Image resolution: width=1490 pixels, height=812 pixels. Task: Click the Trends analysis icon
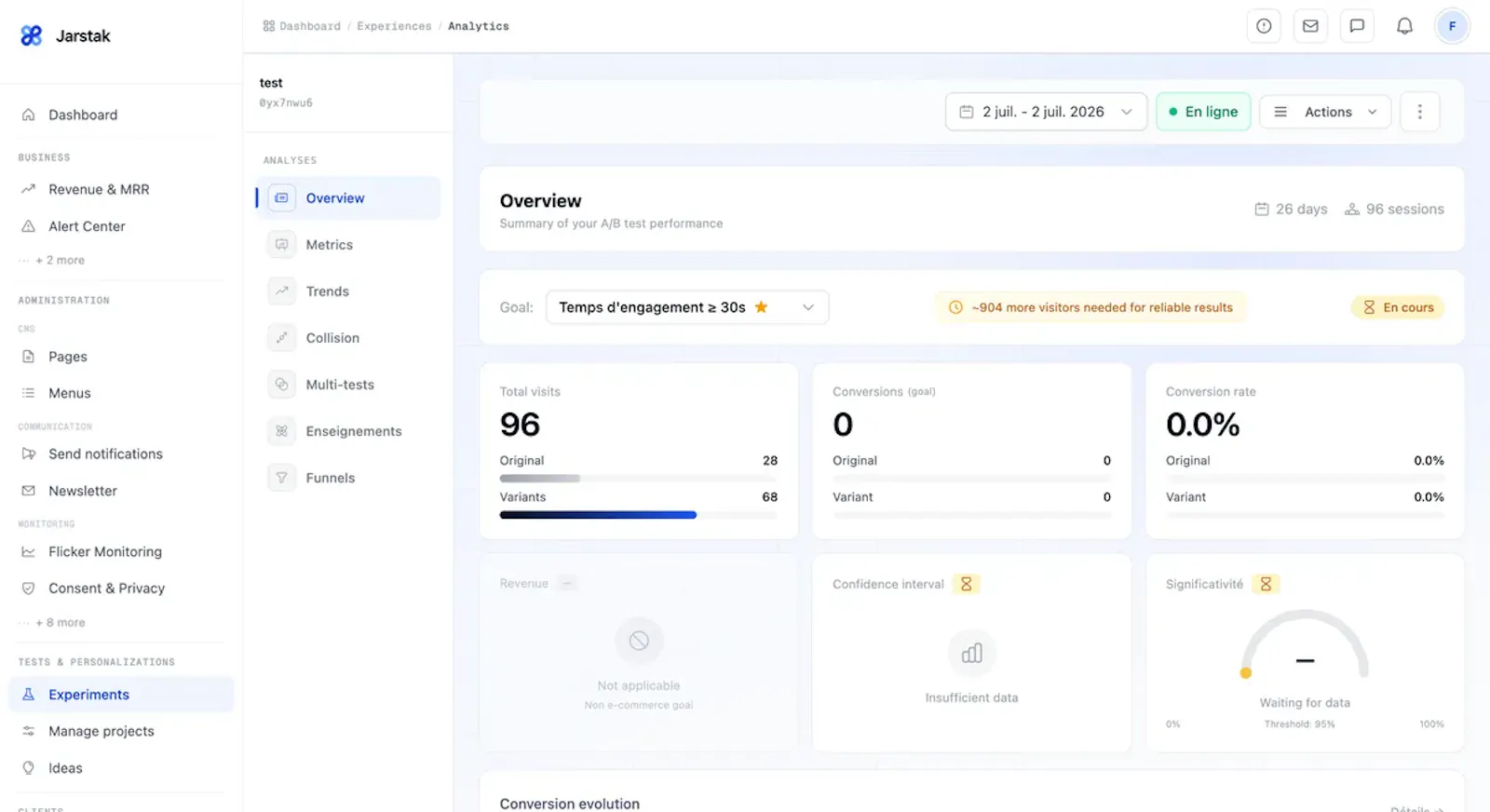click(281, 291)
